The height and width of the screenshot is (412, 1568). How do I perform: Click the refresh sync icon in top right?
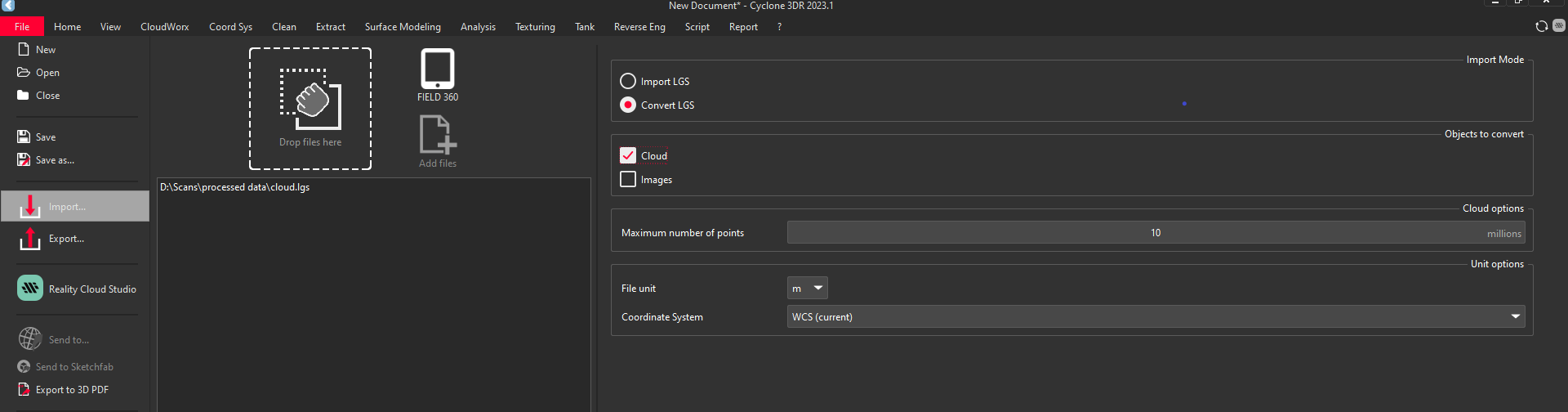[1541, 26]
